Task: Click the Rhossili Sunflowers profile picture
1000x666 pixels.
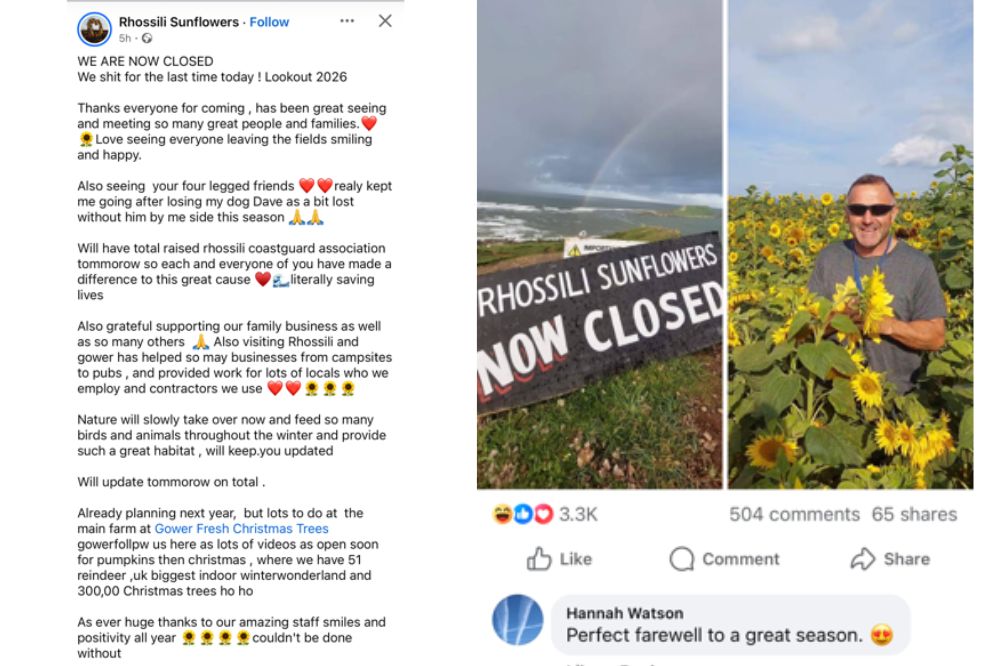Action: tap(94, 29)
